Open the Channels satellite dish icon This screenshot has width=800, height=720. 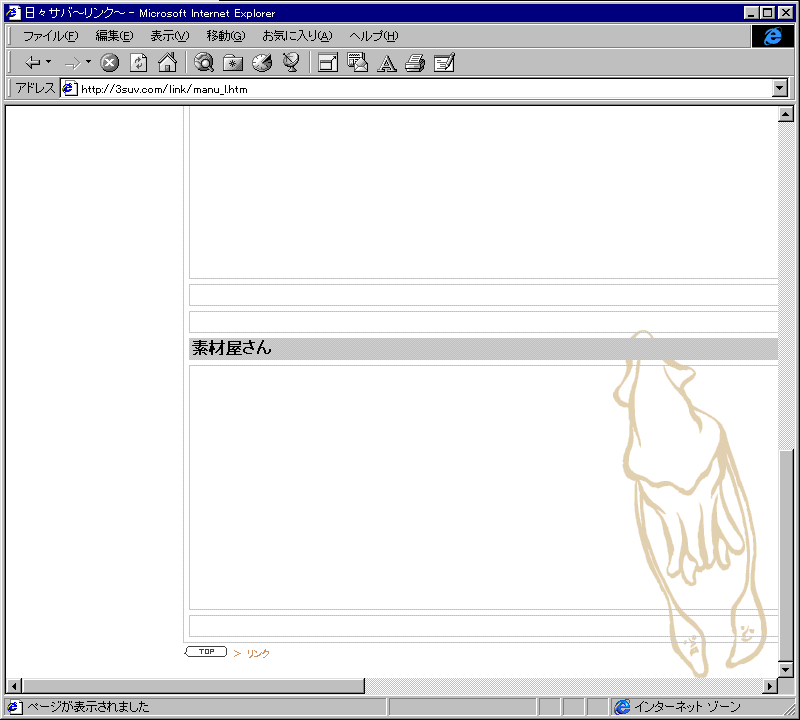tap(291, 63)
